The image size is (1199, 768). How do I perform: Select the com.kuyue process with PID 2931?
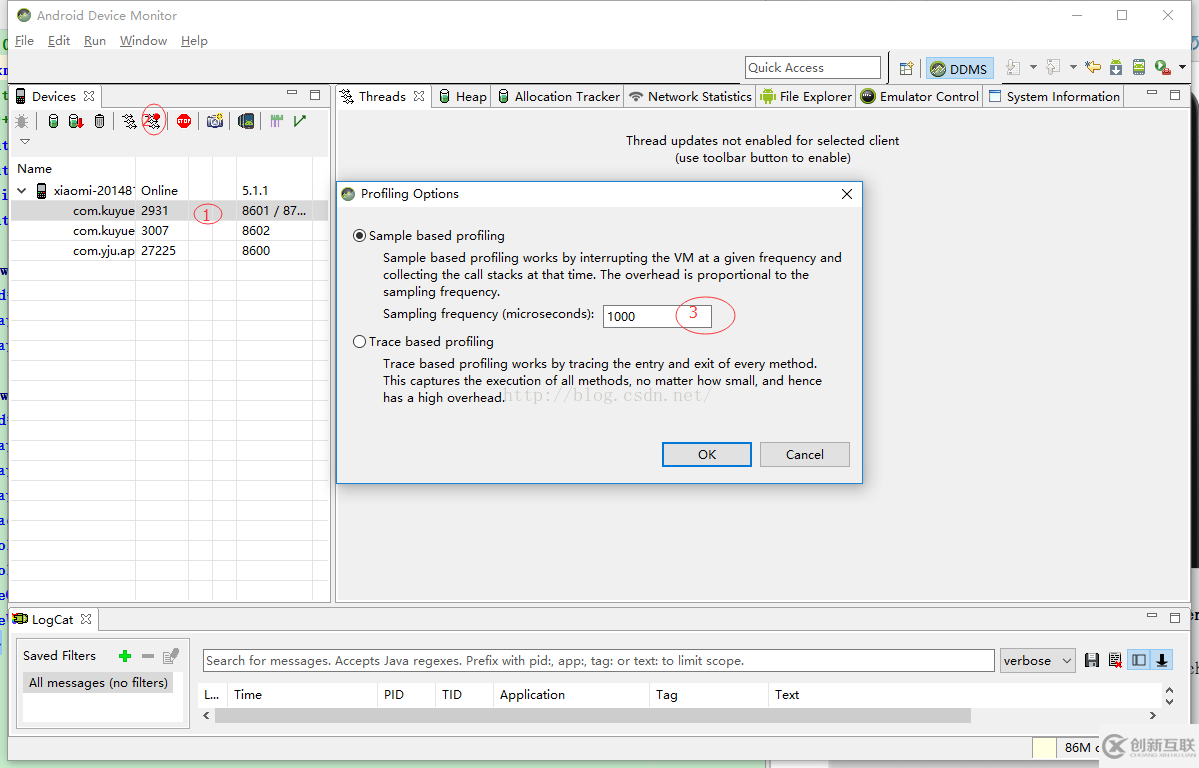[x=169, y=210]
